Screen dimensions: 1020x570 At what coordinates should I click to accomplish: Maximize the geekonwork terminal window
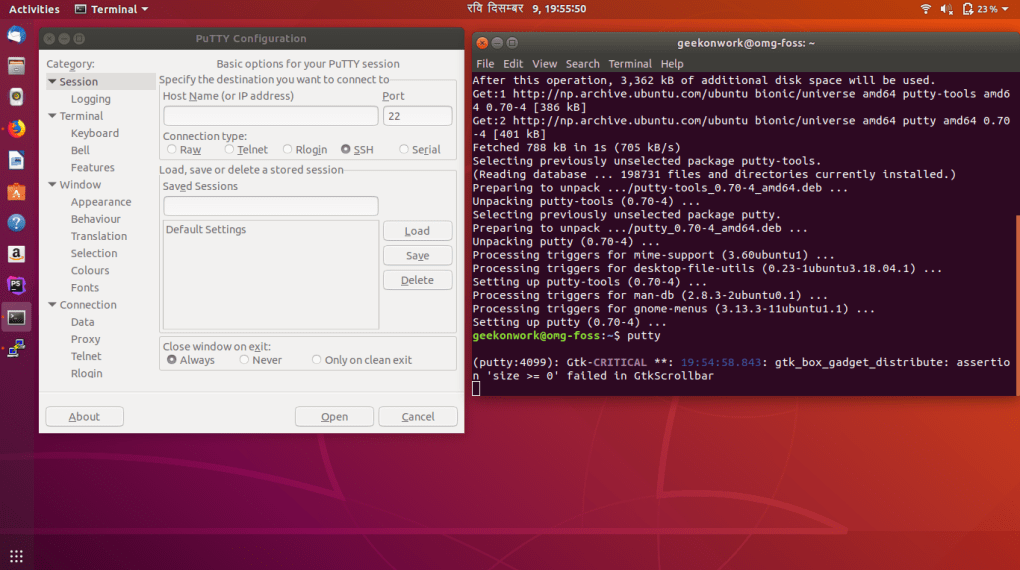click(512, 43)
